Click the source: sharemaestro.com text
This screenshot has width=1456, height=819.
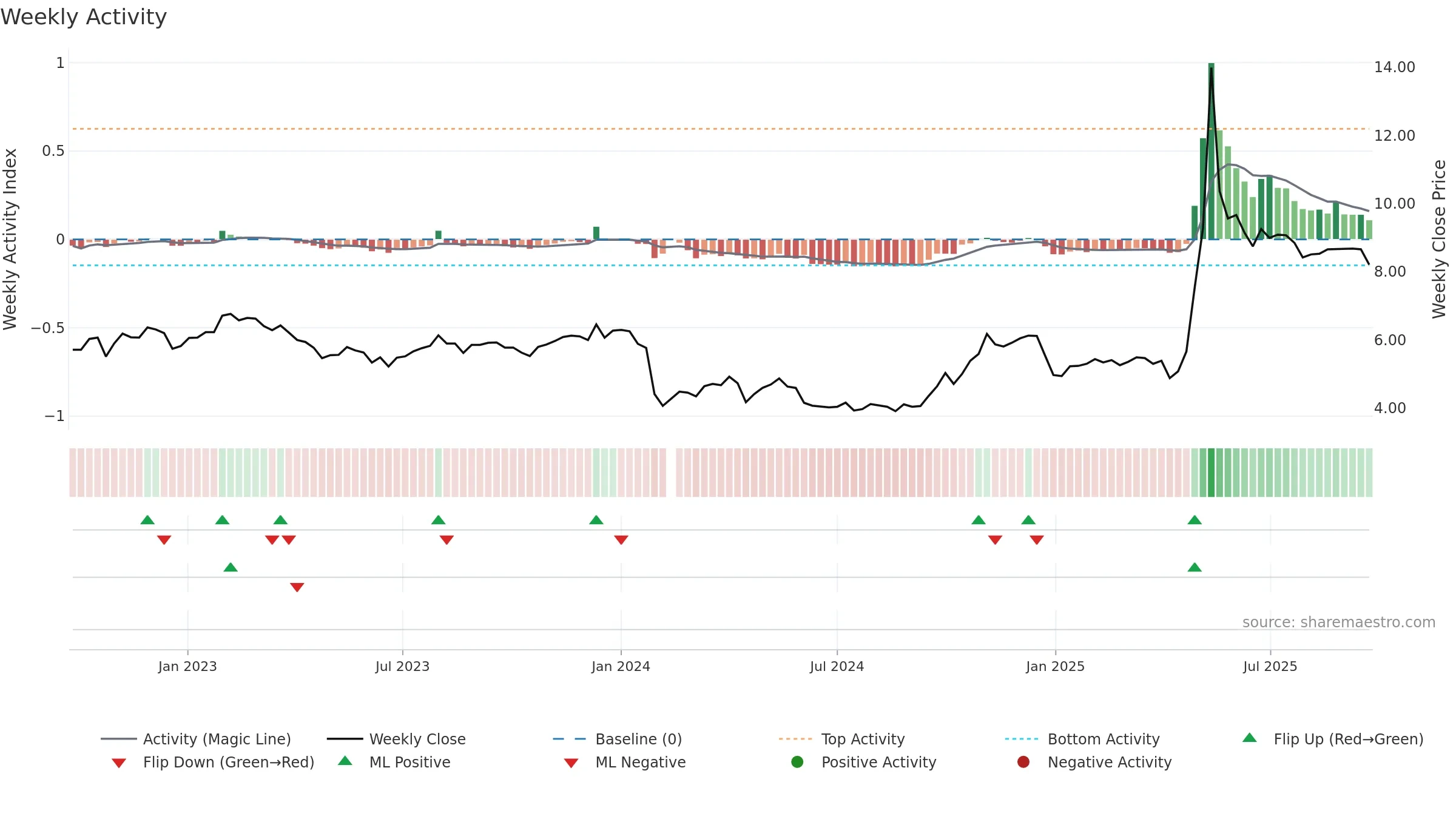(x=1339, y=622)
